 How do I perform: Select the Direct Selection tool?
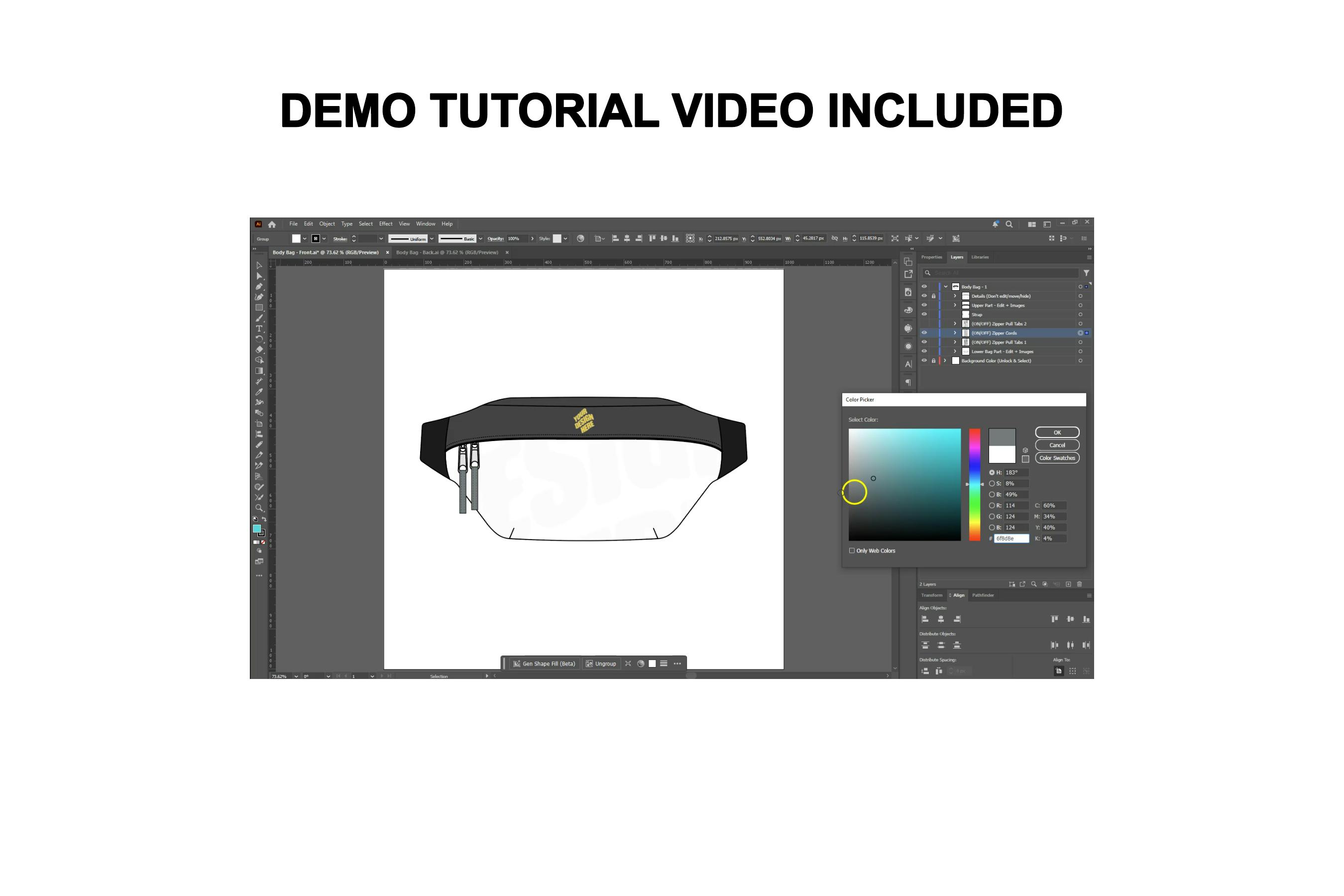(x=259, y=276)
